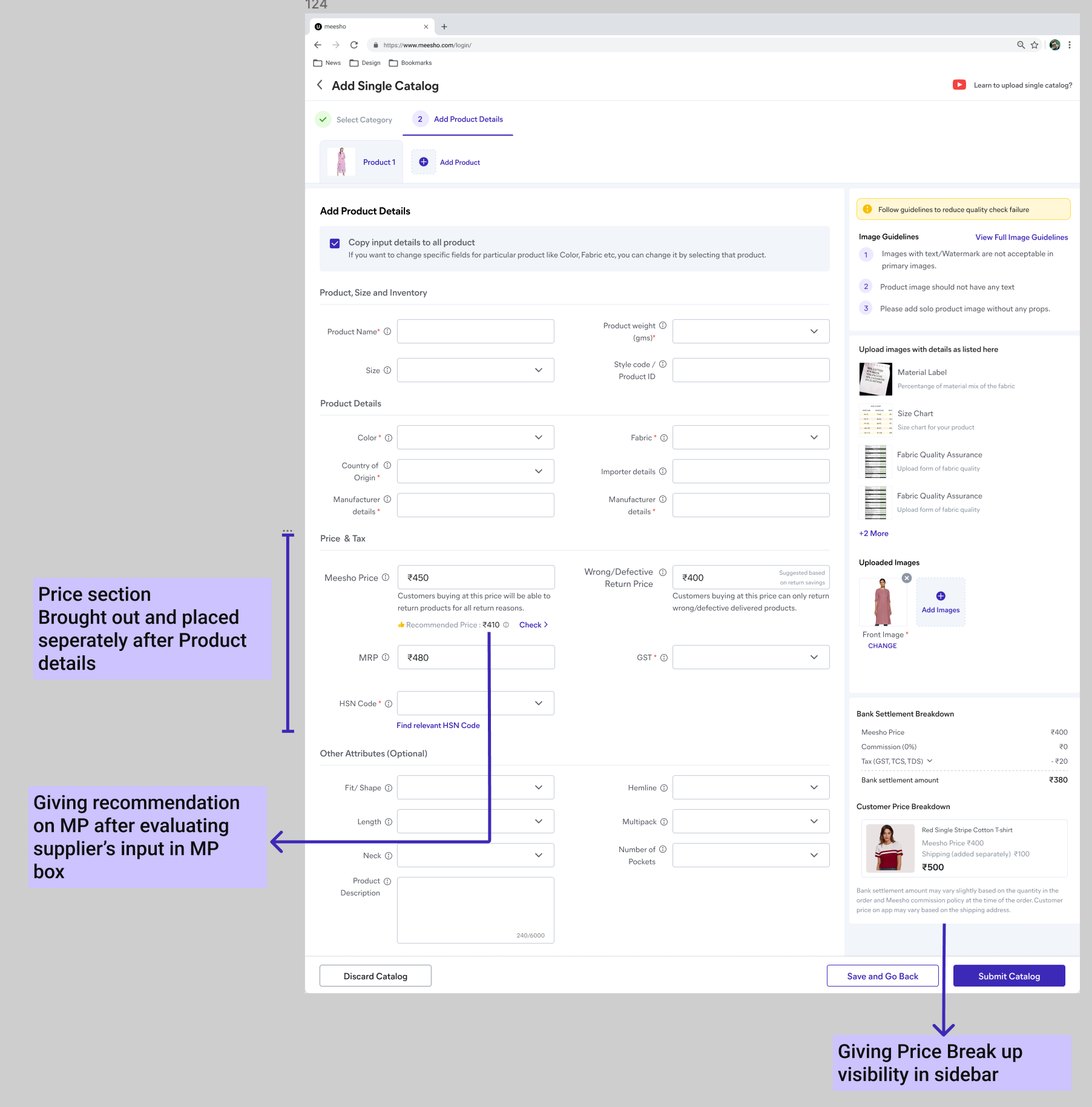Click the info icon next to MRP

click(386, 657)
